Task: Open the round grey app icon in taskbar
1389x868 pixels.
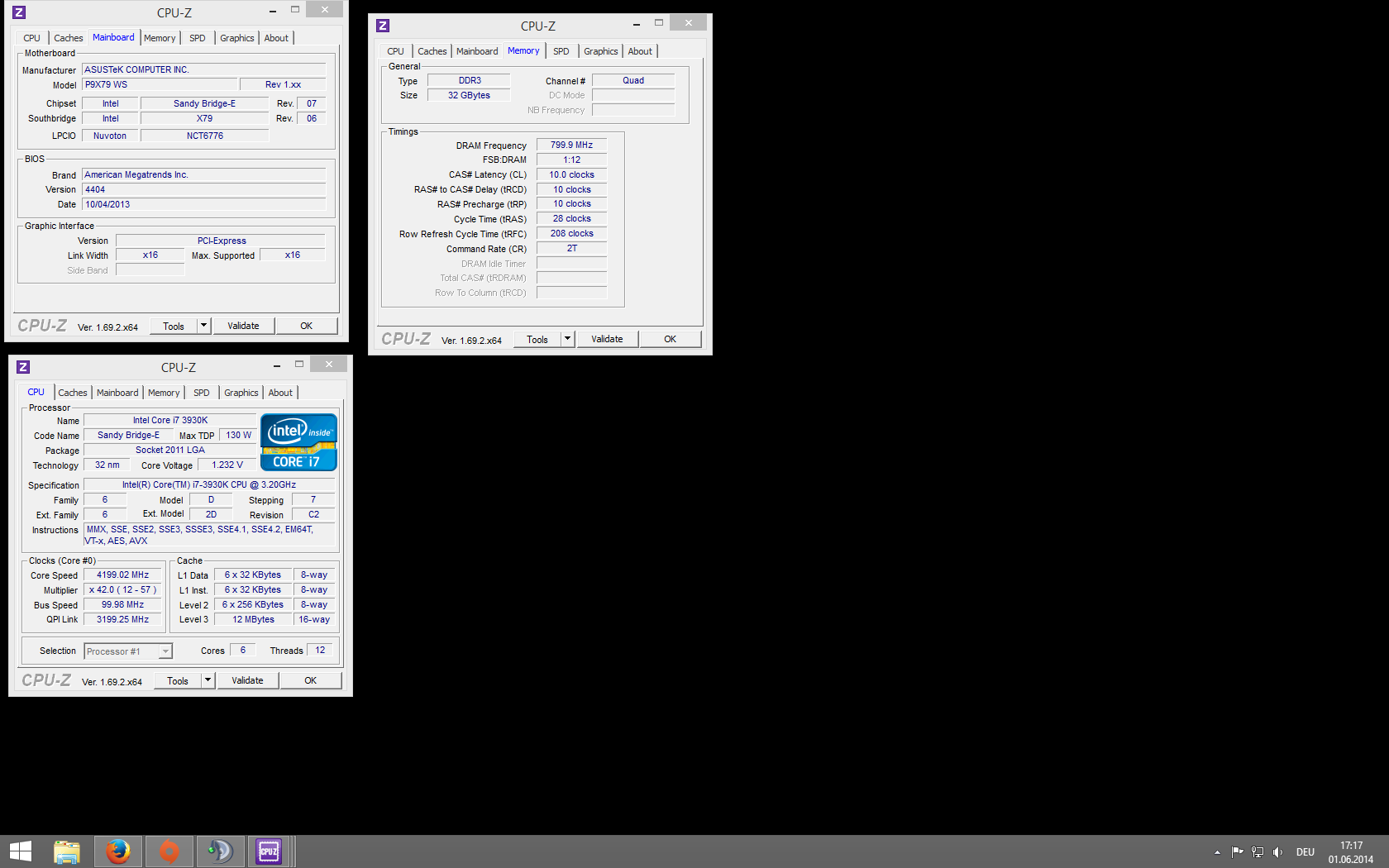Action: click(x=220, y=851)
